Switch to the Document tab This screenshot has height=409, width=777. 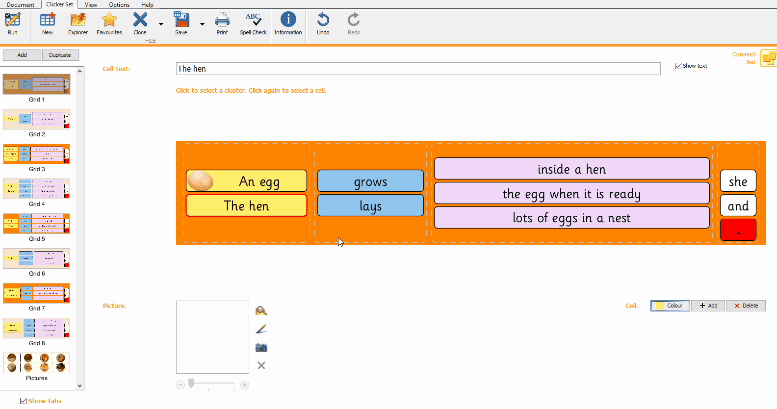point(21,4)
